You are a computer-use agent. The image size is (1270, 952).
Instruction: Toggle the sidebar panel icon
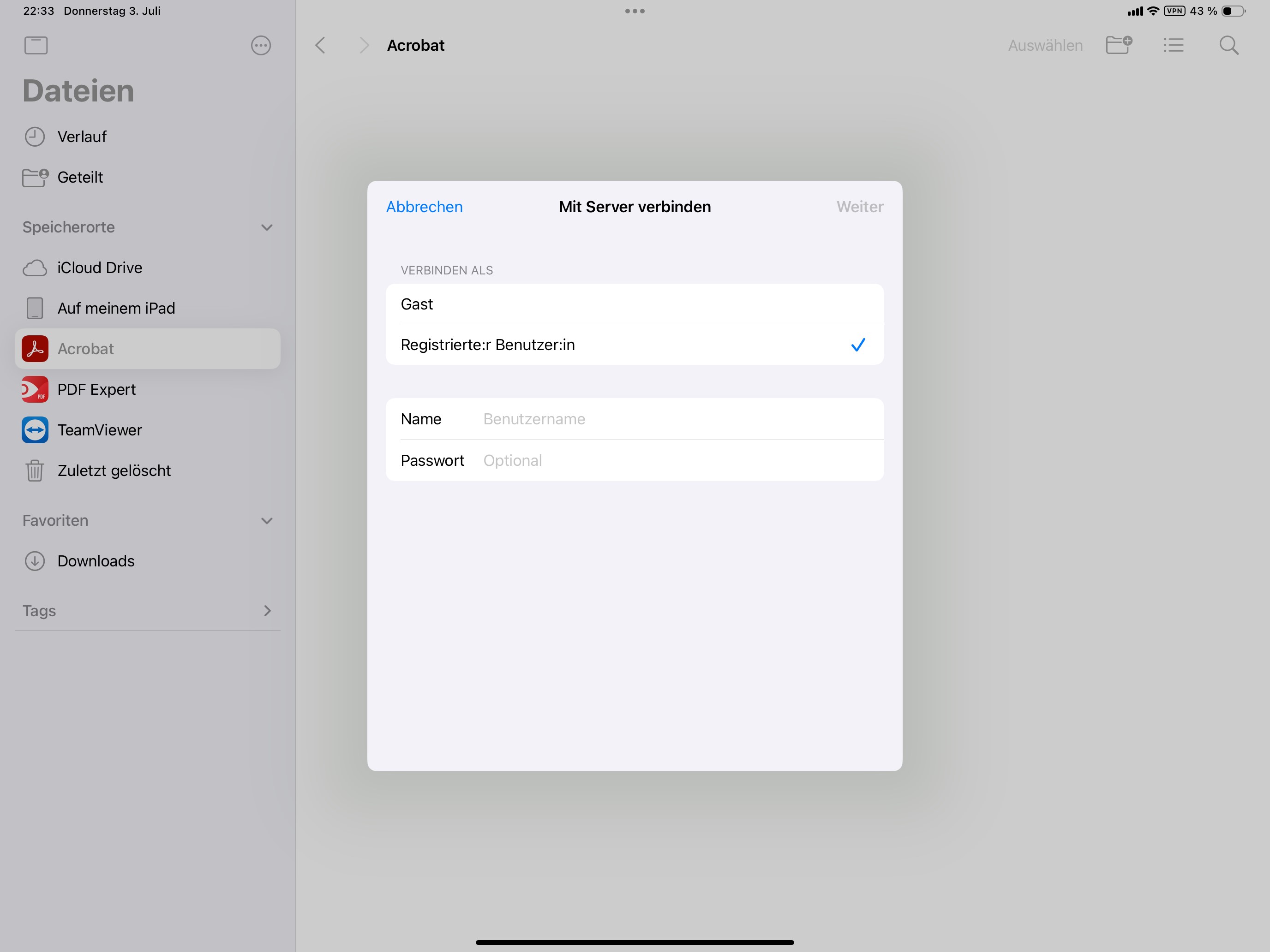[x=36, y=45]
